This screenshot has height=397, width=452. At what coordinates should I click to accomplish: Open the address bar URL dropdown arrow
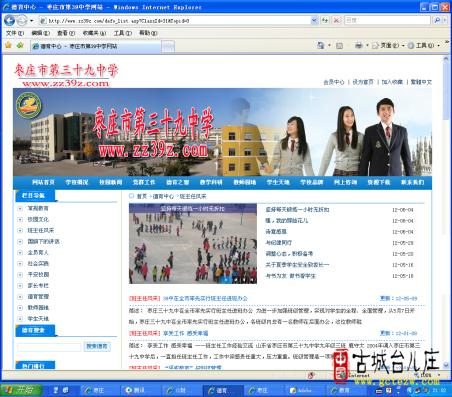pos(314,20)
